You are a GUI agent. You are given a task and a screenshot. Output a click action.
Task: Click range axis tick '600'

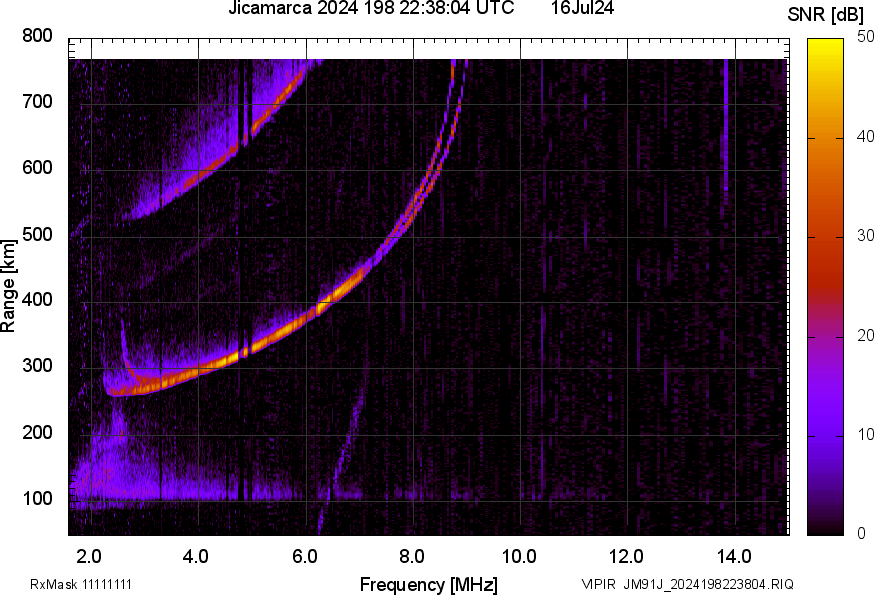(x=37, y=167)
